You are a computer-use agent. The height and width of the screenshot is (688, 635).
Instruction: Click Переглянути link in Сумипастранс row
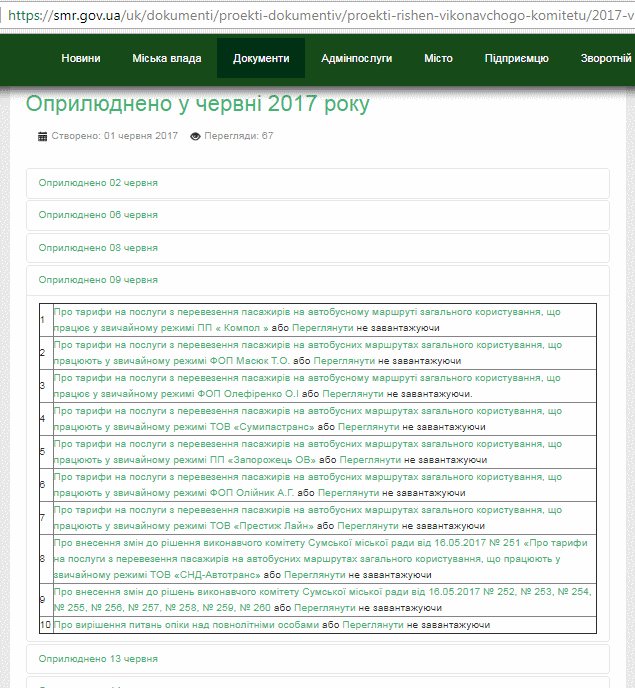click(369, 427)
